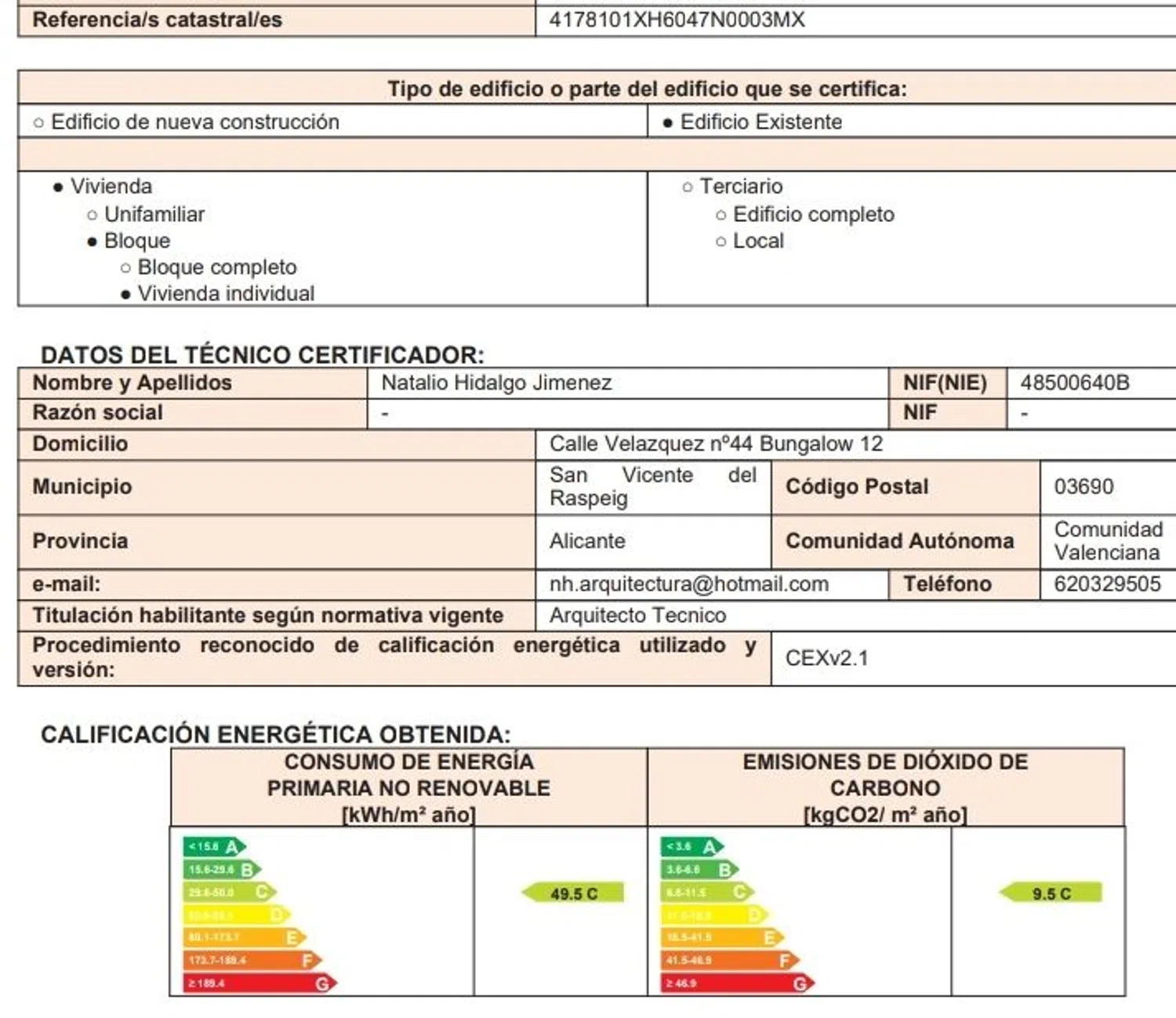
Task: Click the 'Nombre y Apellidos' label
Action: [132, 383]
